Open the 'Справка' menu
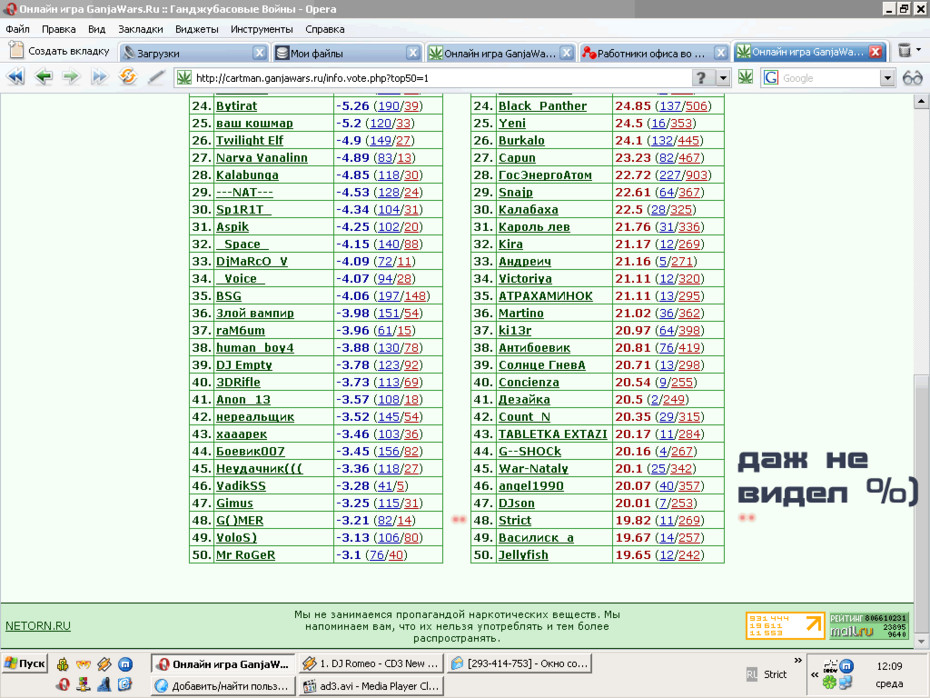930x698 pixels. pos(324,29)
